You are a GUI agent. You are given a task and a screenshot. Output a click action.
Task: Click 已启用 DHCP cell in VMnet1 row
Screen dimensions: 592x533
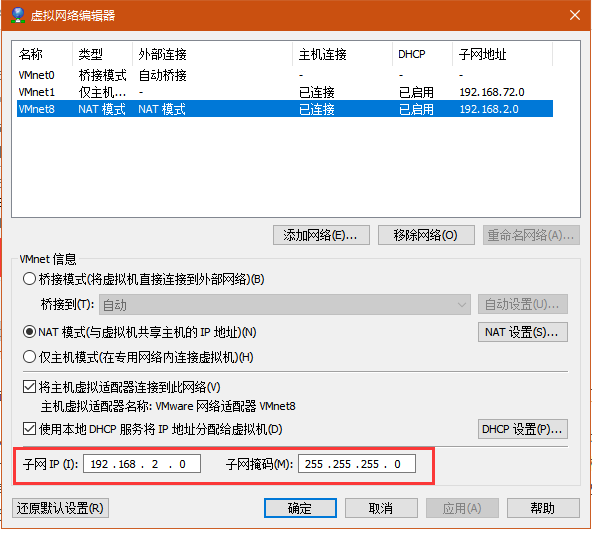(x=416, y=92)
